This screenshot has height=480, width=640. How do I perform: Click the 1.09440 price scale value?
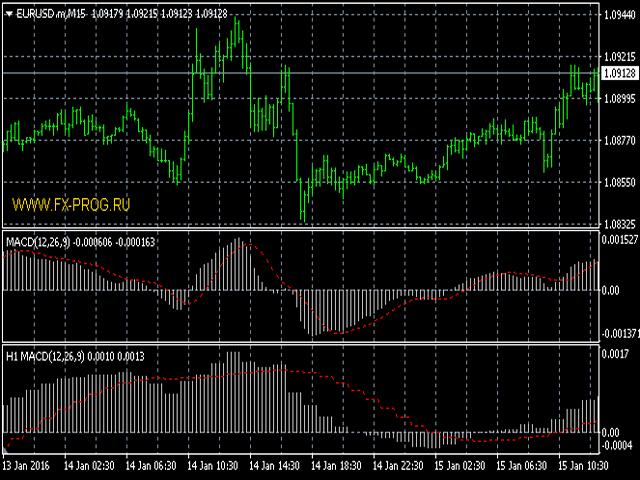[619, 15]
